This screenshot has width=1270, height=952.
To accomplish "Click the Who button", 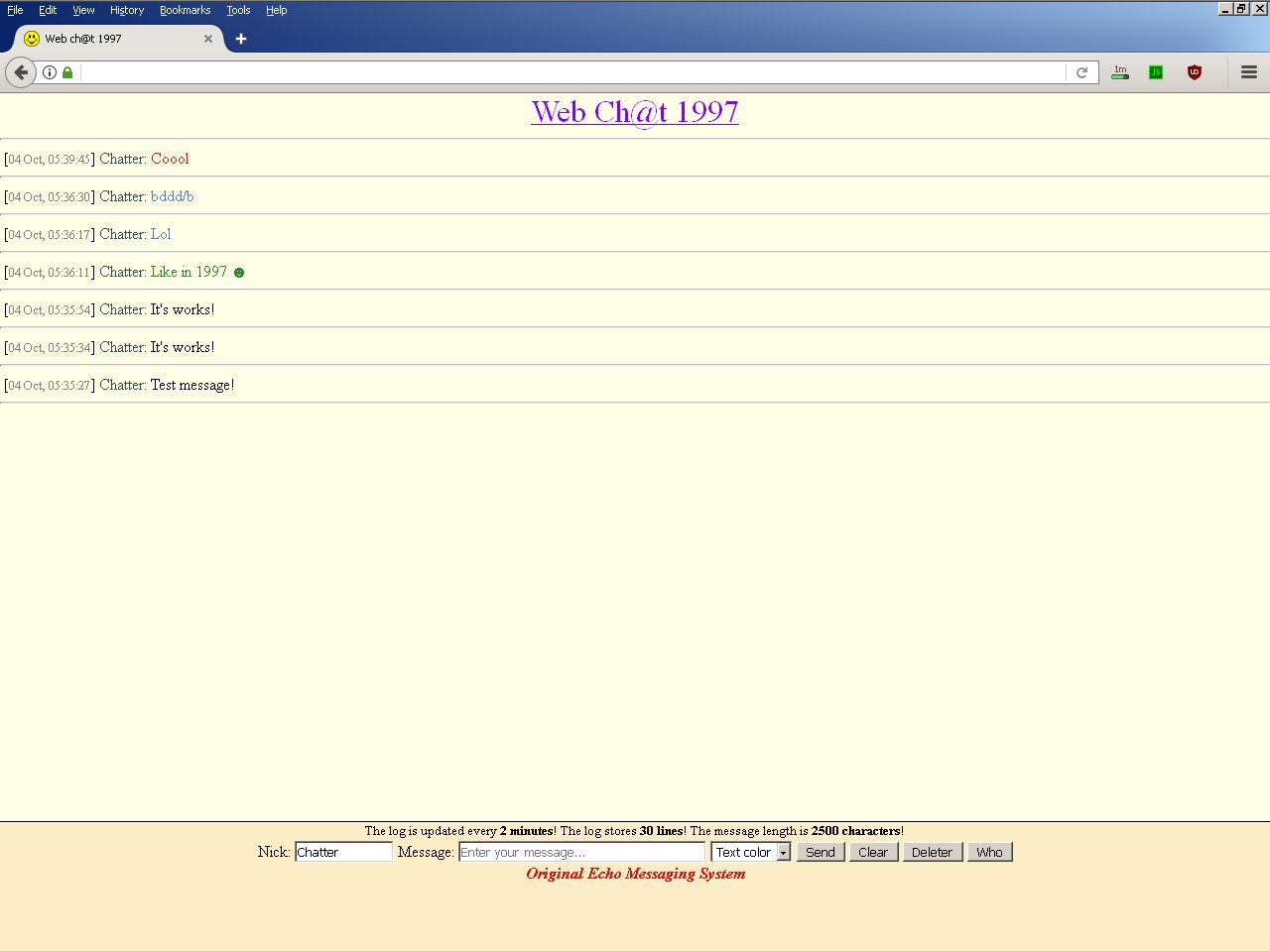I will [x=989, y=852].
